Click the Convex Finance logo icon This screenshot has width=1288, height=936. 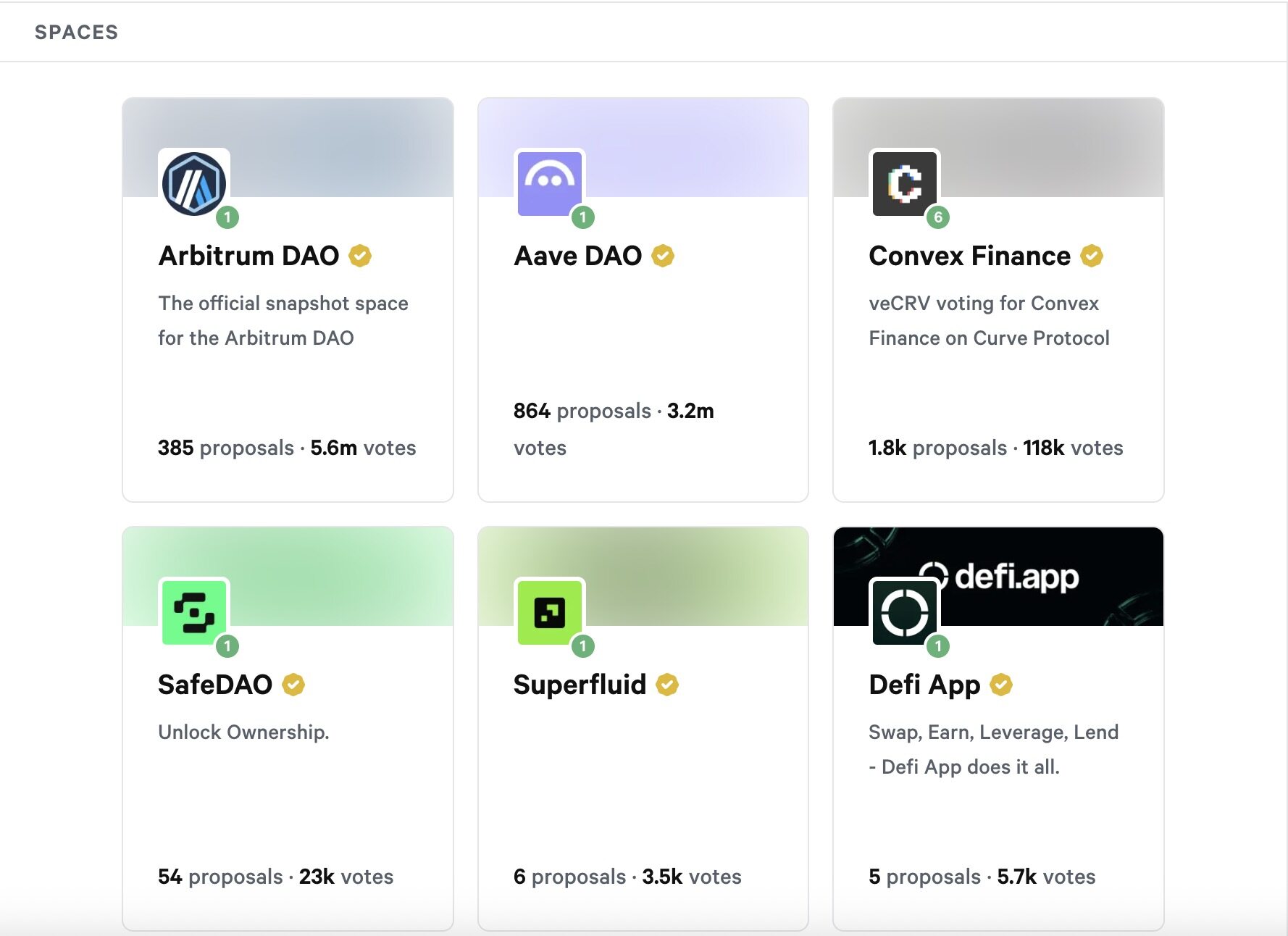point(905,184)
